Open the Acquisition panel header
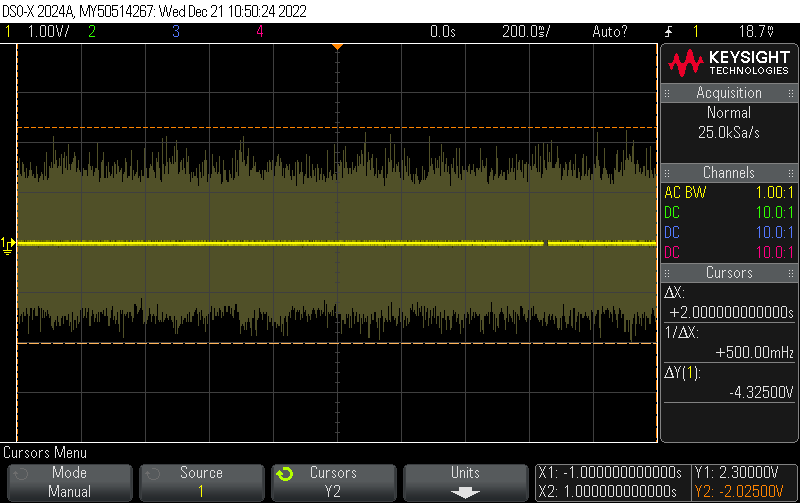 729,93
